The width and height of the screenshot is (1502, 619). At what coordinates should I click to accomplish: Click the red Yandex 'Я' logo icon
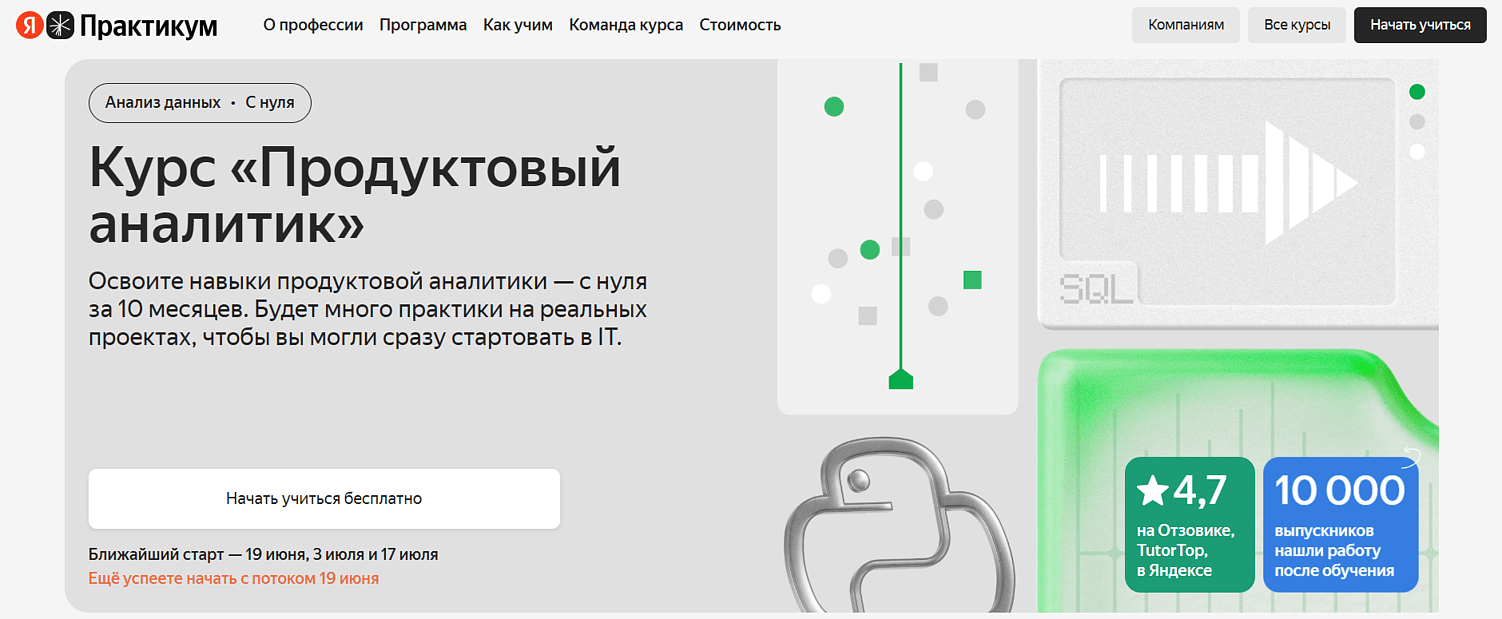click(x=29, y=25)
